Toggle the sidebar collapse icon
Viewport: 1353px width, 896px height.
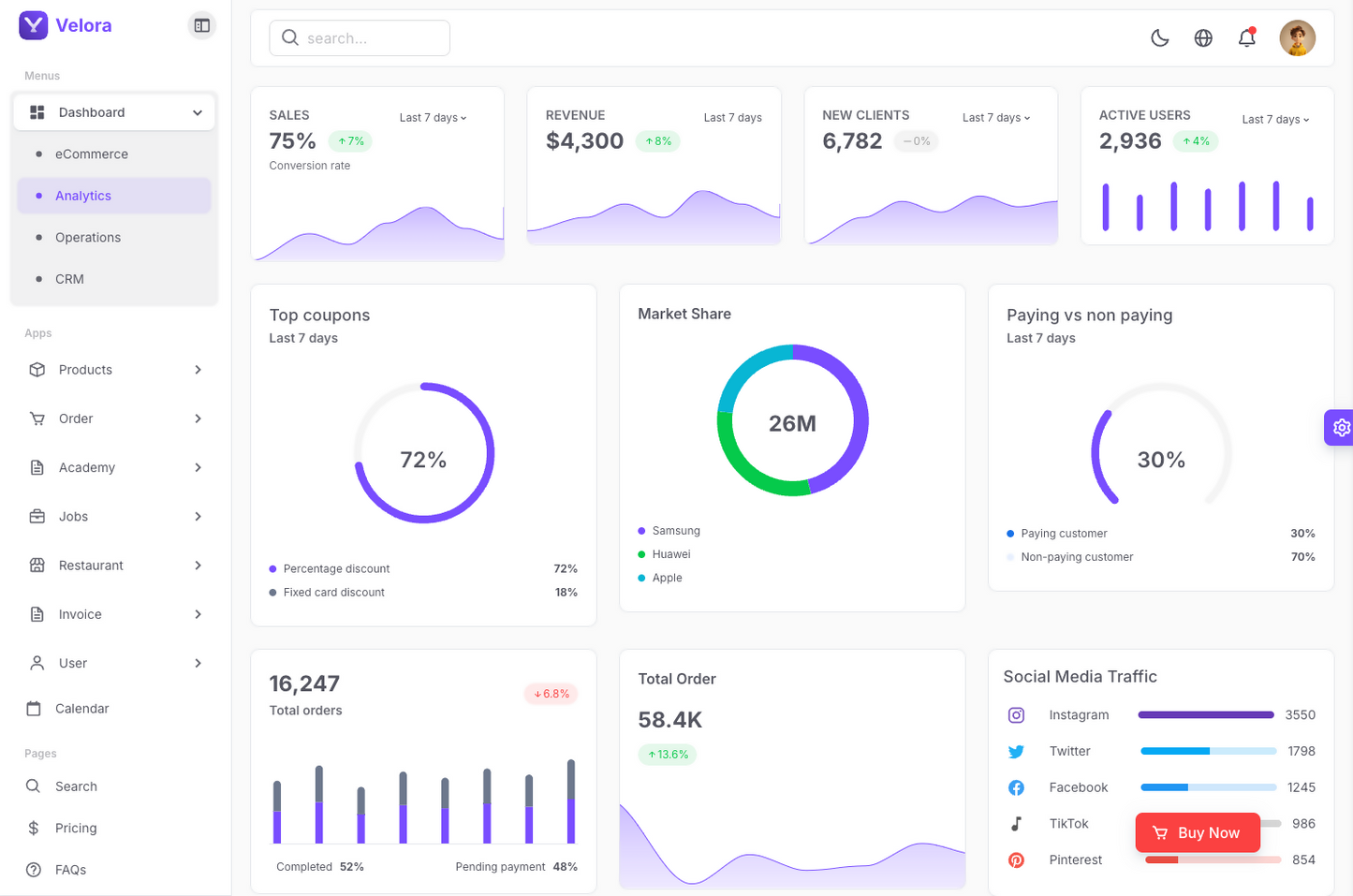[201, 25]
